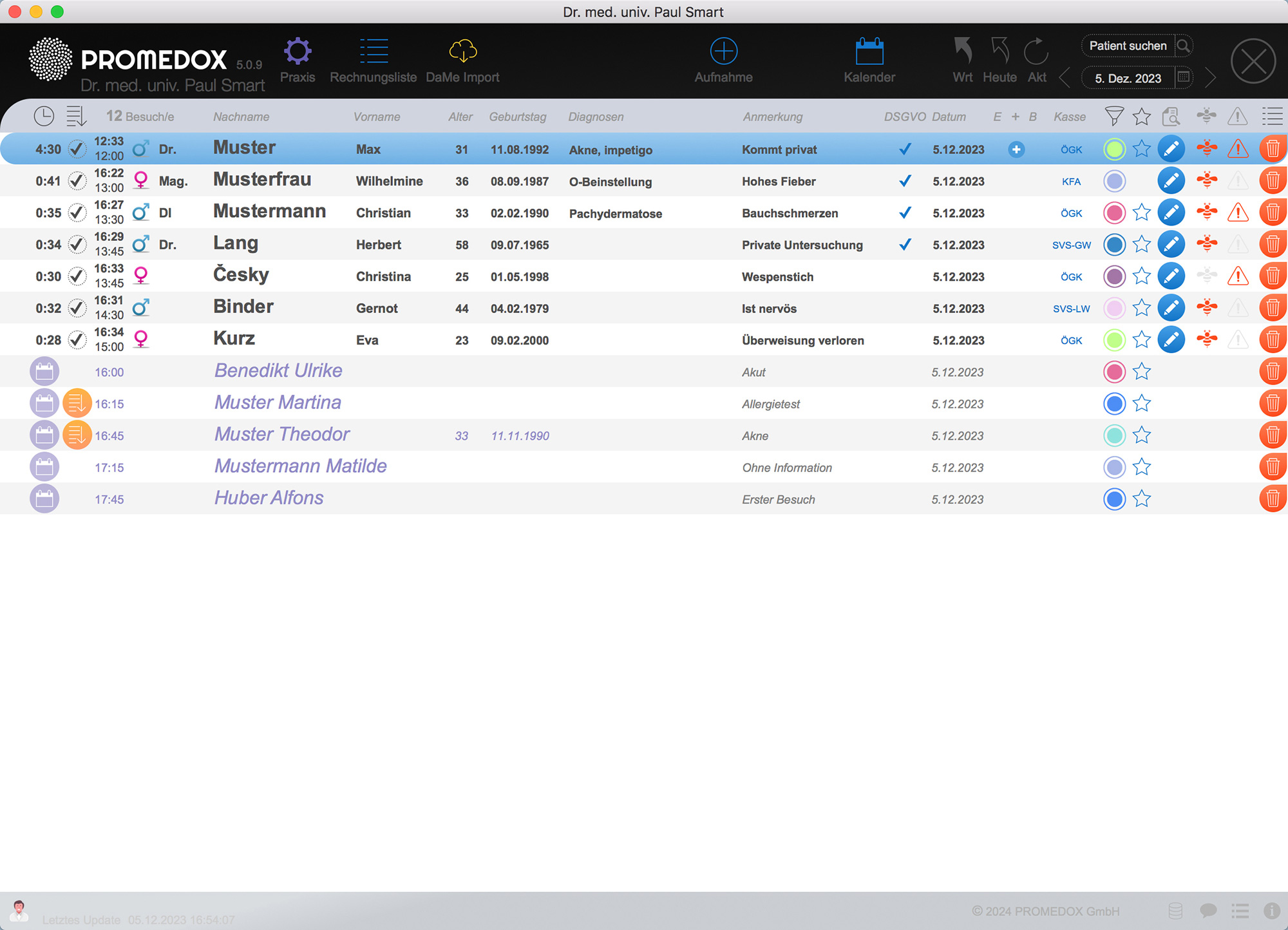Toggle DSGVO checkmark for Musterfrau
This screenshot has height=930, width=1288.
pyautogui.click(x=905, y=181)
